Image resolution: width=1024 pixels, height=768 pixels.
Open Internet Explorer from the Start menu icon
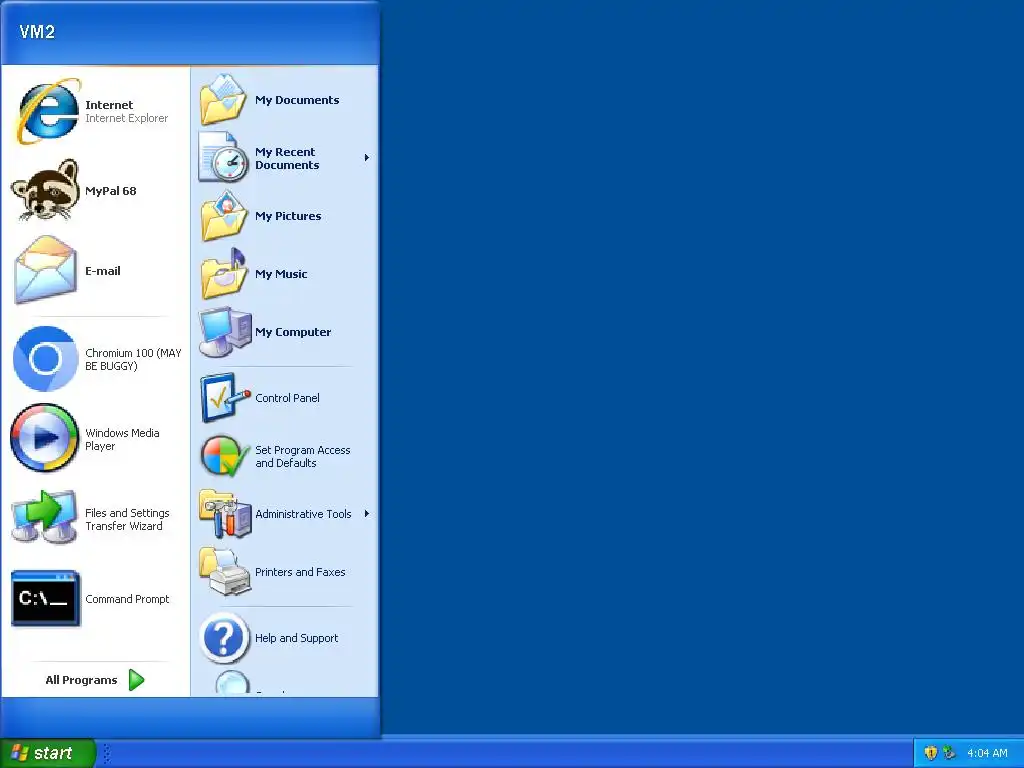[49, 111]
